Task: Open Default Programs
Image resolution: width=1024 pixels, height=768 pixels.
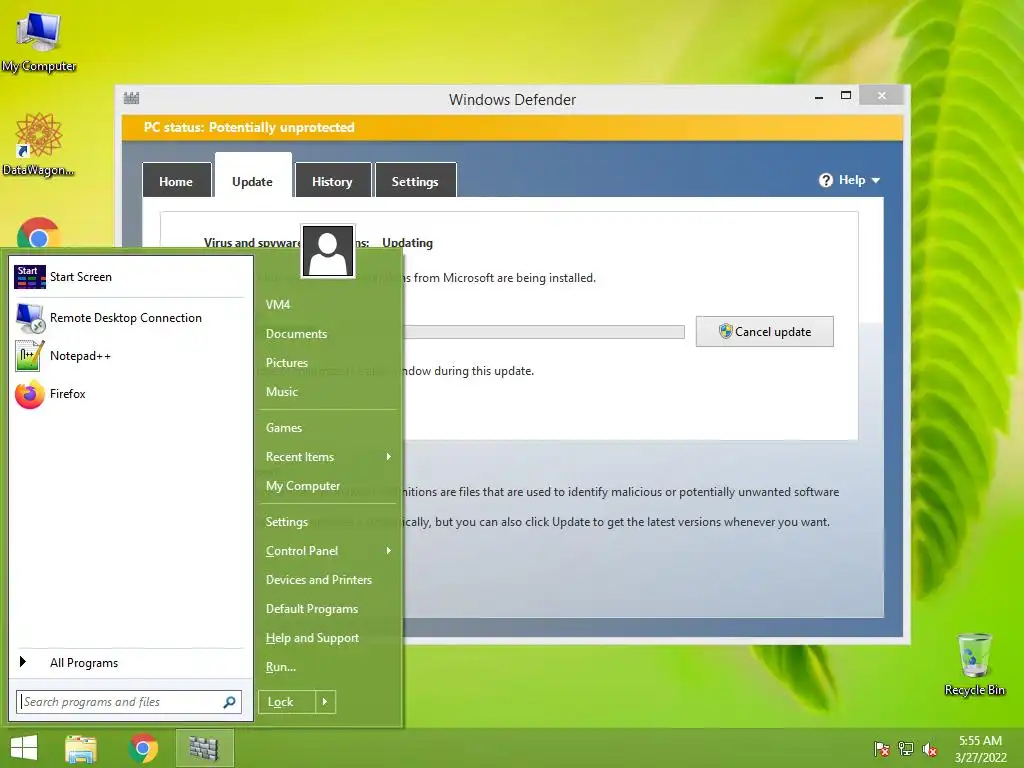Action: point(312,609)
